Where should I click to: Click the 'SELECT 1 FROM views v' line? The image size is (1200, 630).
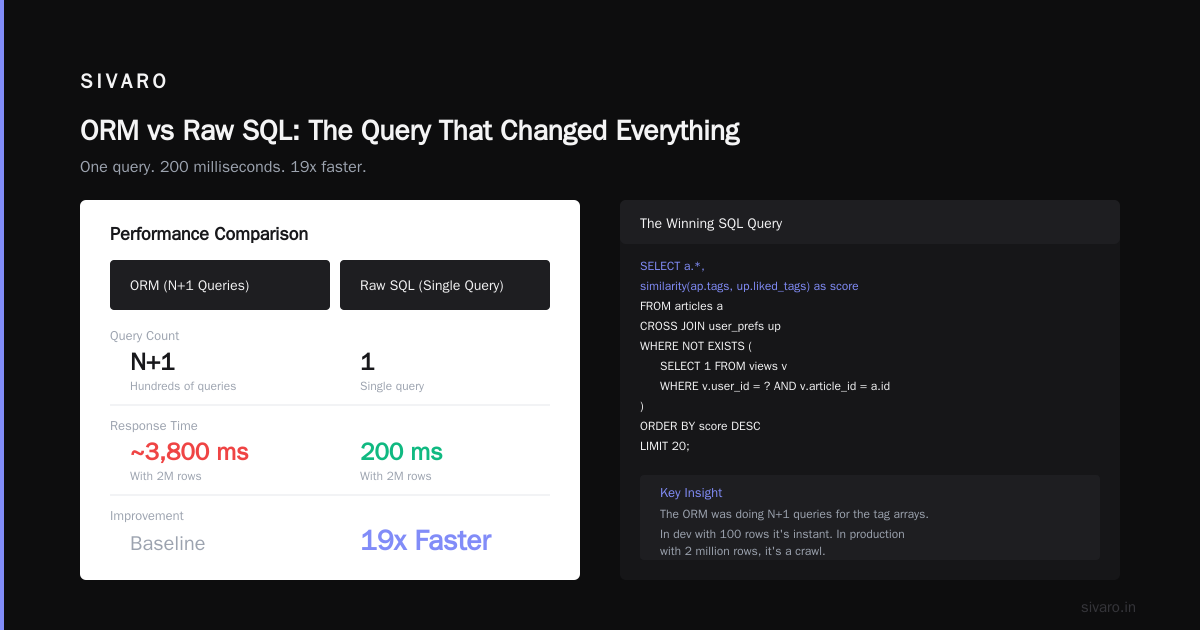click(x=723, y=366)
